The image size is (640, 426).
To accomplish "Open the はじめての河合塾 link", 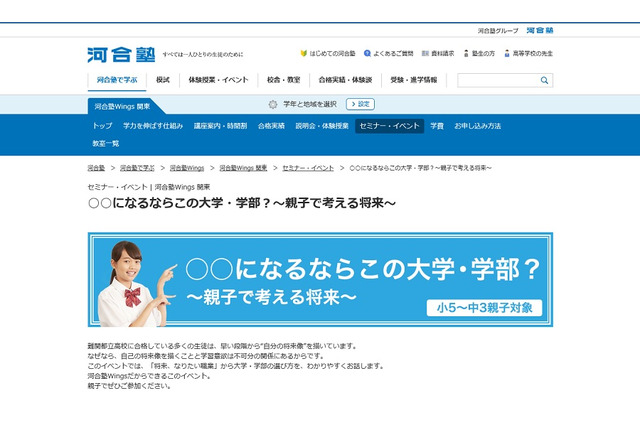I will coord(332,53).
